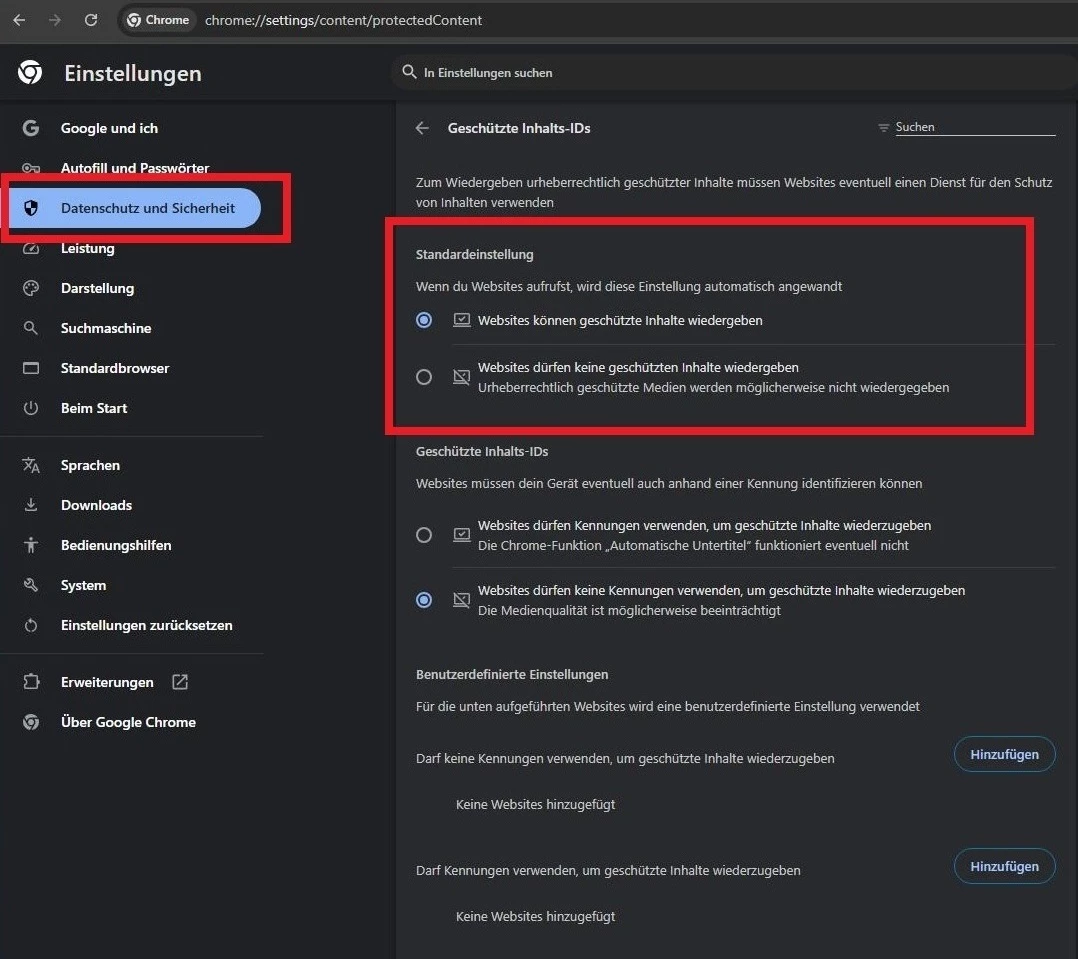Click the wrench icon for System

[30, 585]
